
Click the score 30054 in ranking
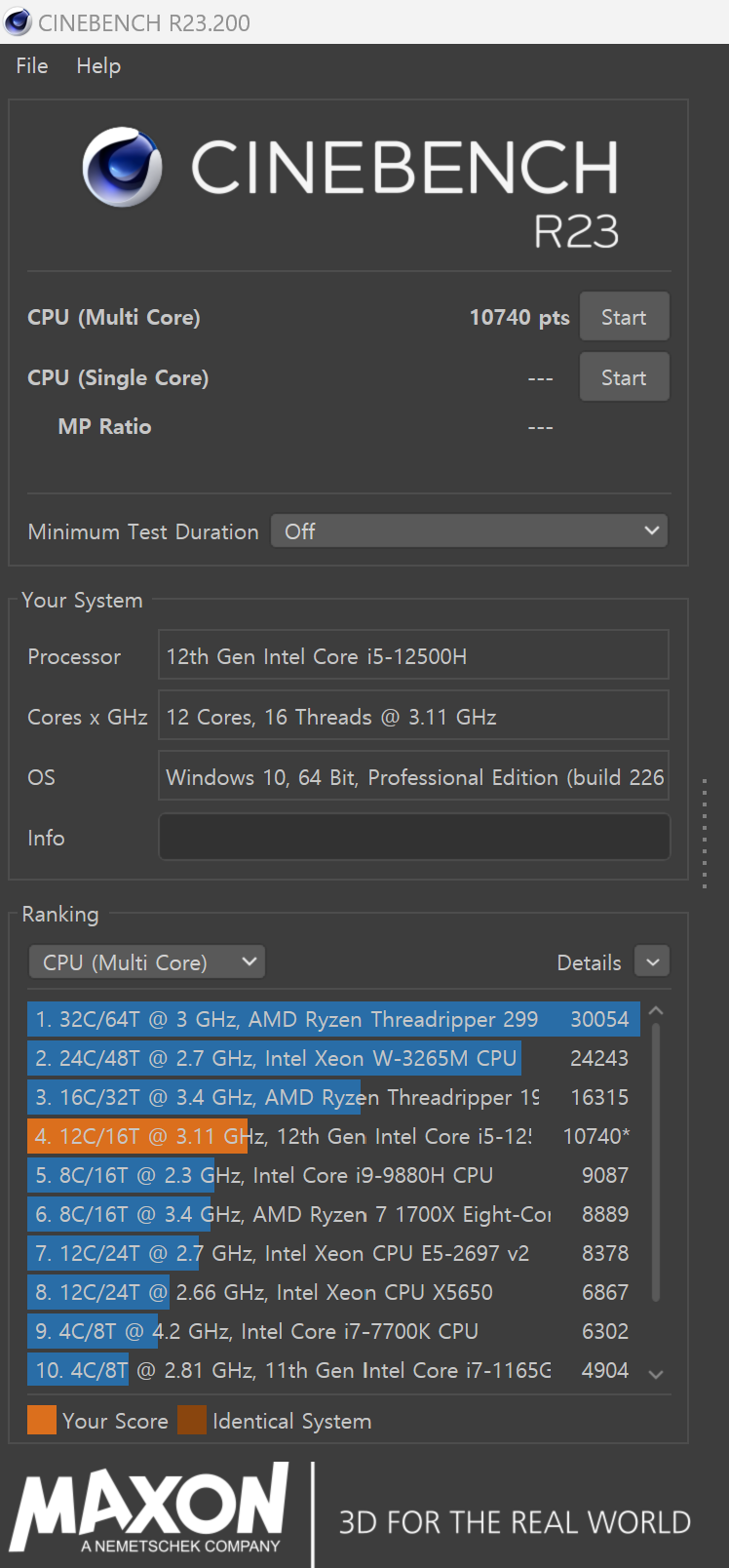click(599, 1019)
